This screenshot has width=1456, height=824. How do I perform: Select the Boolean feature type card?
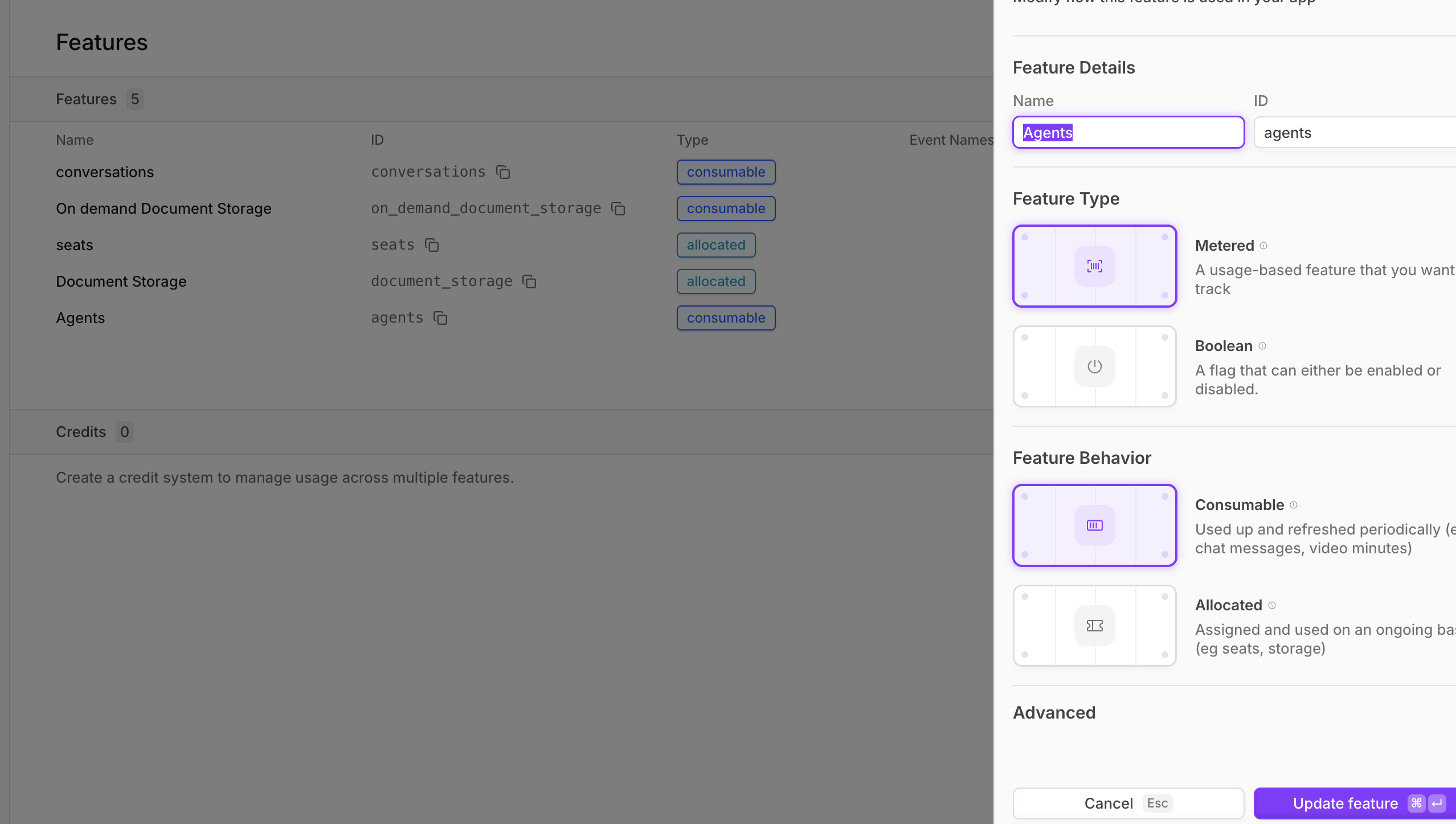point(1094,366)
